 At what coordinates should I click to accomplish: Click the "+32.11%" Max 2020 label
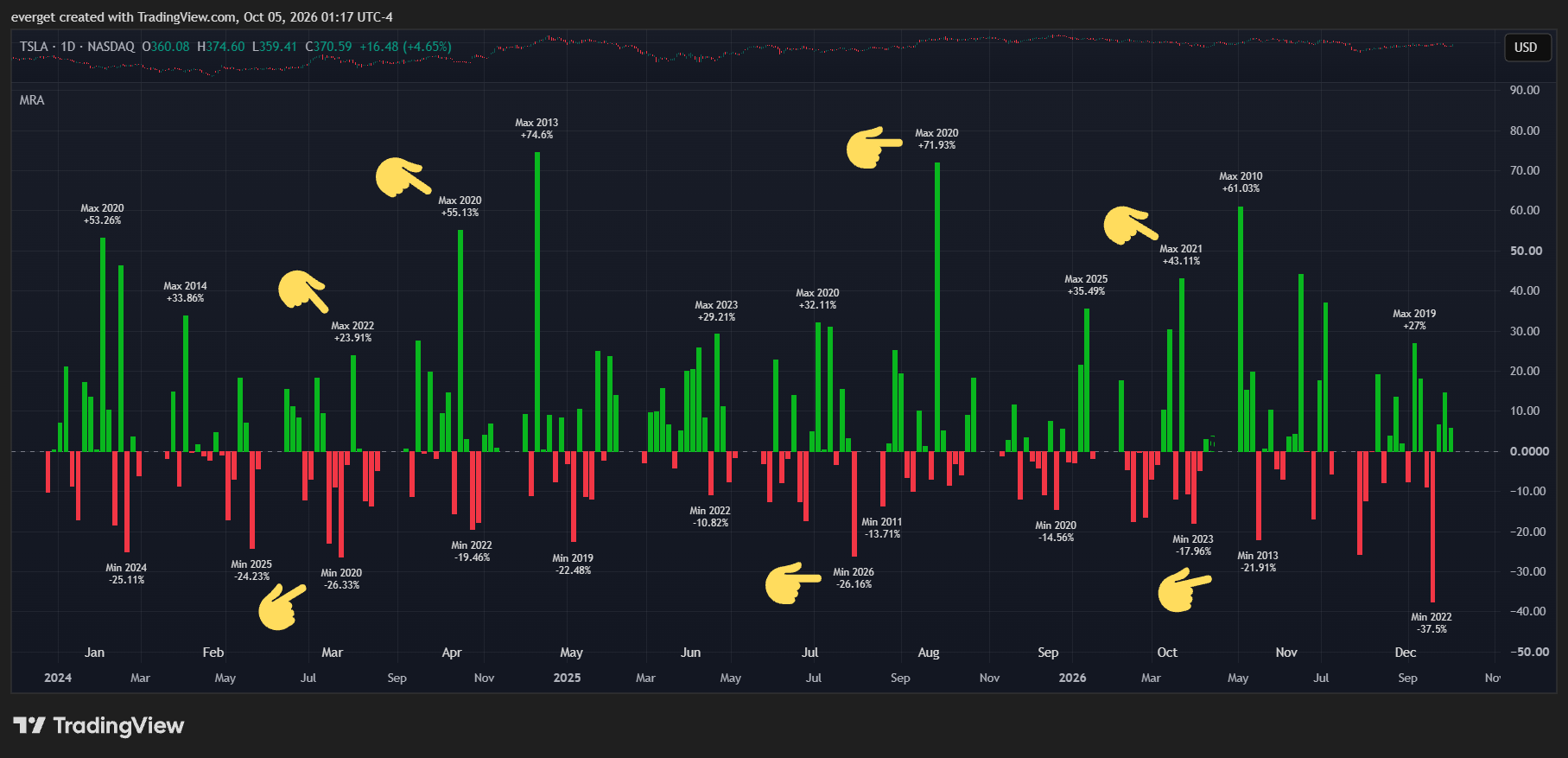tap(817, 299)
